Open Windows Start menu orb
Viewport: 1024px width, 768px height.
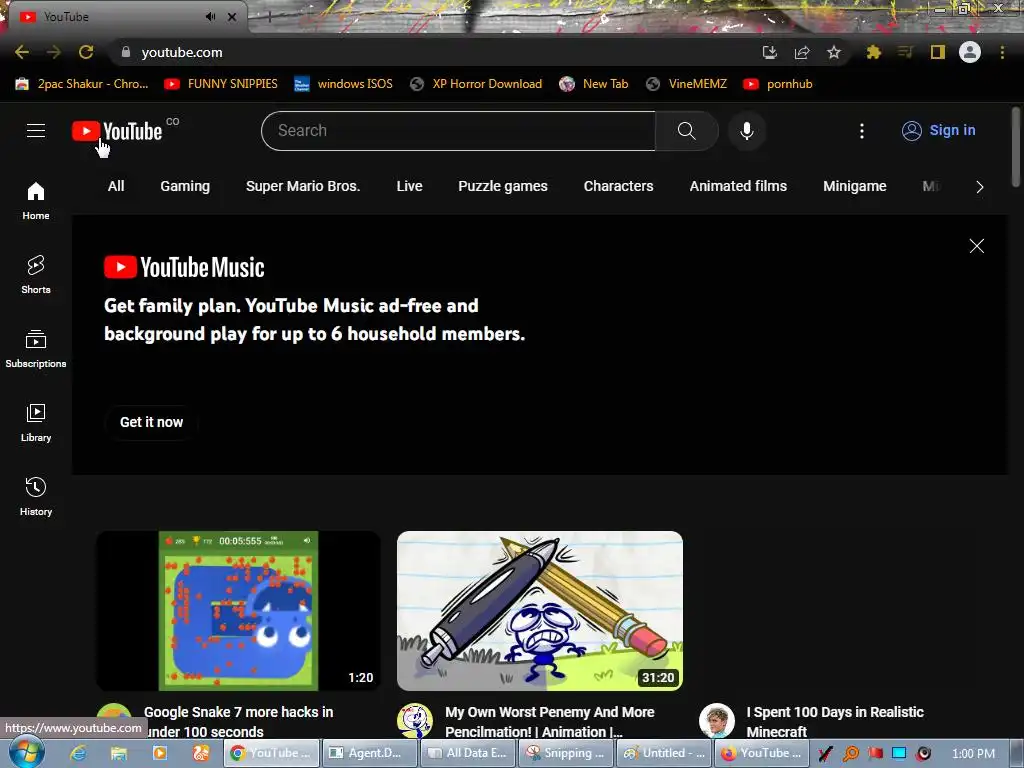[26, 753]
